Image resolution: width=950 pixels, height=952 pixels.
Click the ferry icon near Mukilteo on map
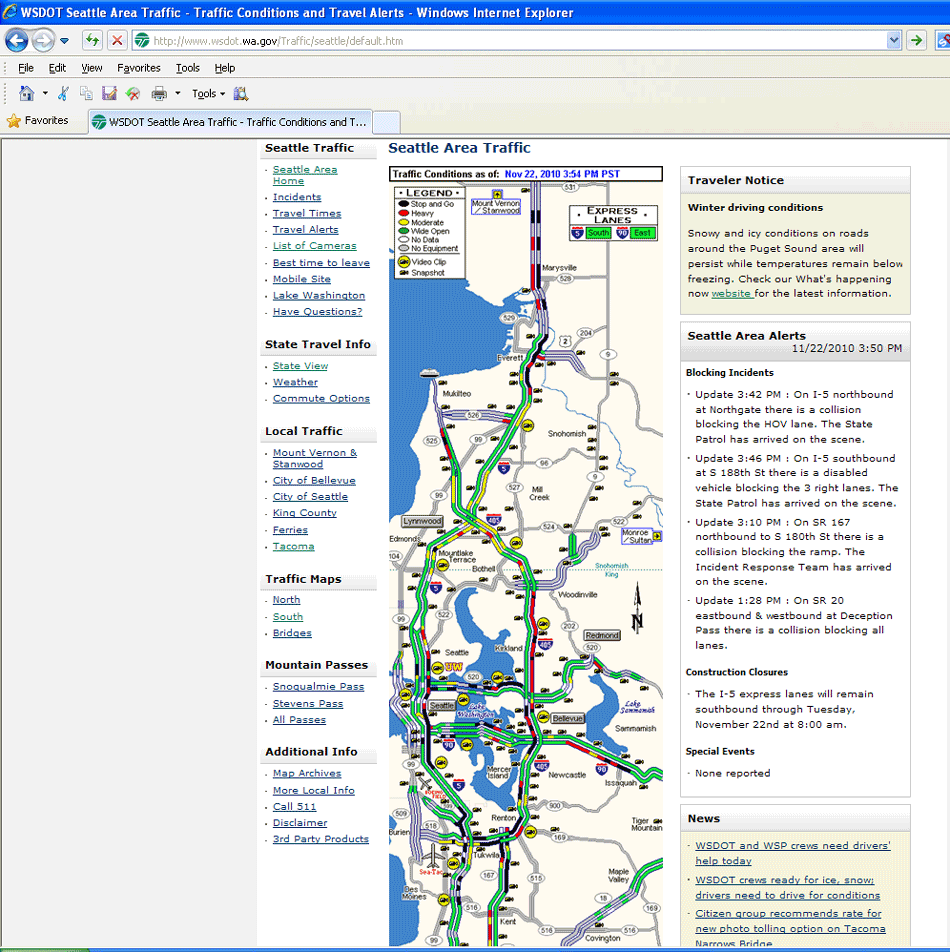click(430, 373)
